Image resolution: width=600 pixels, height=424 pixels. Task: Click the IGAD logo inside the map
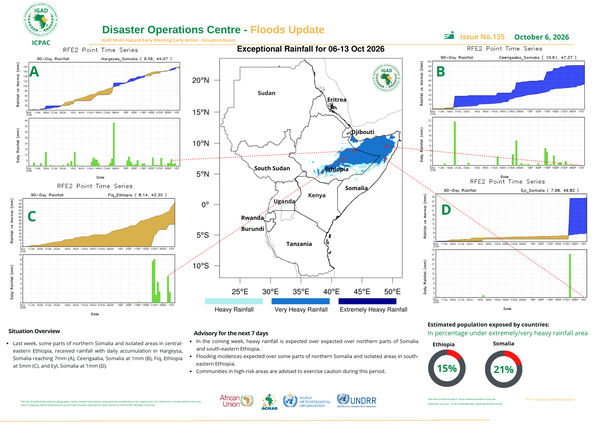click(386, 78)
